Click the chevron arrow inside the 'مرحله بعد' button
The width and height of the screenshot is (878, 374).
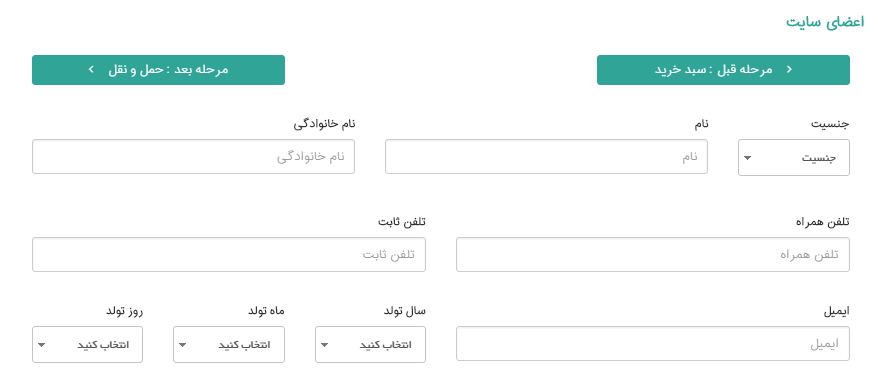coord(91,70)
